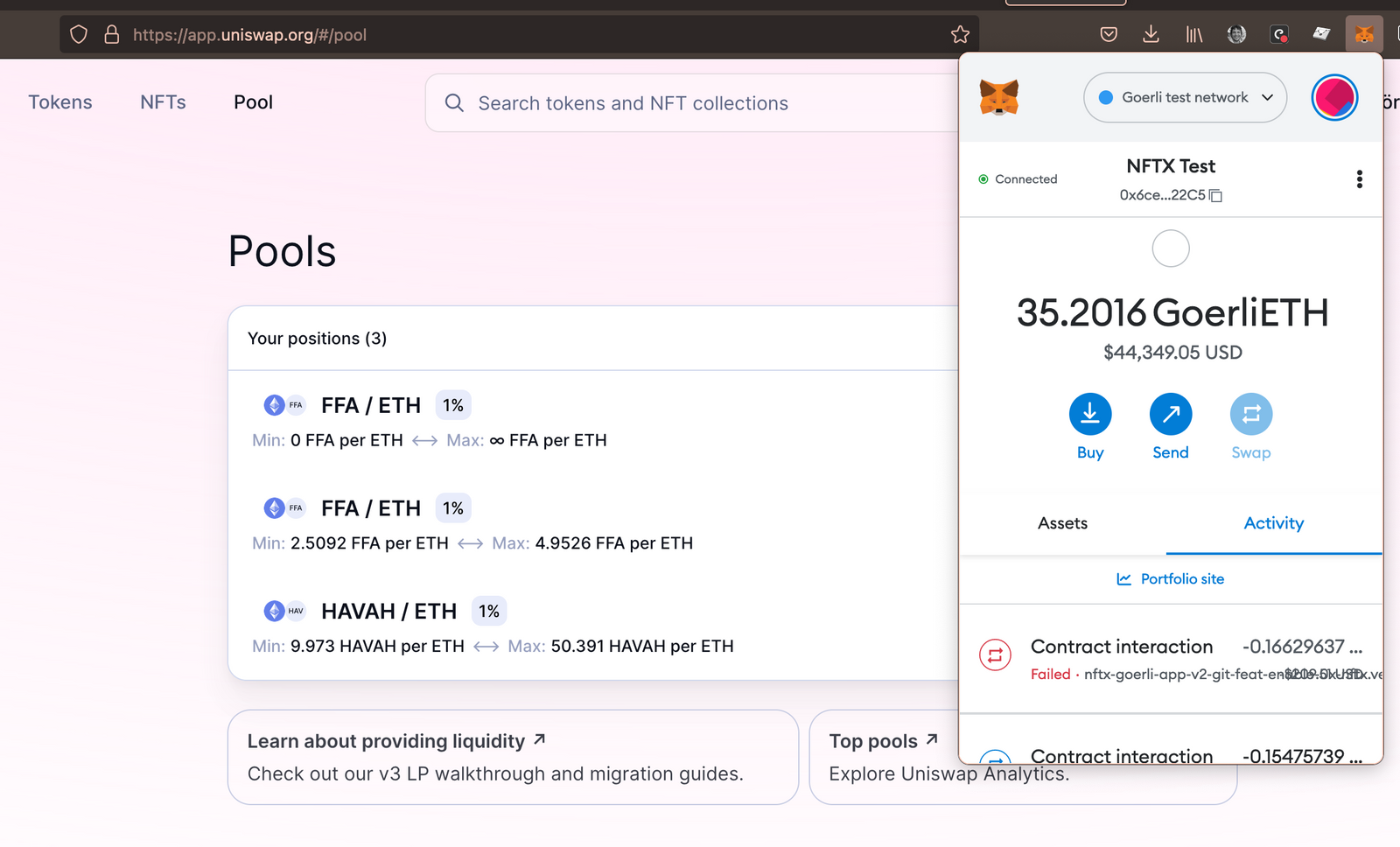
Task: Select the Pool nav item
Action: point(253,102)
